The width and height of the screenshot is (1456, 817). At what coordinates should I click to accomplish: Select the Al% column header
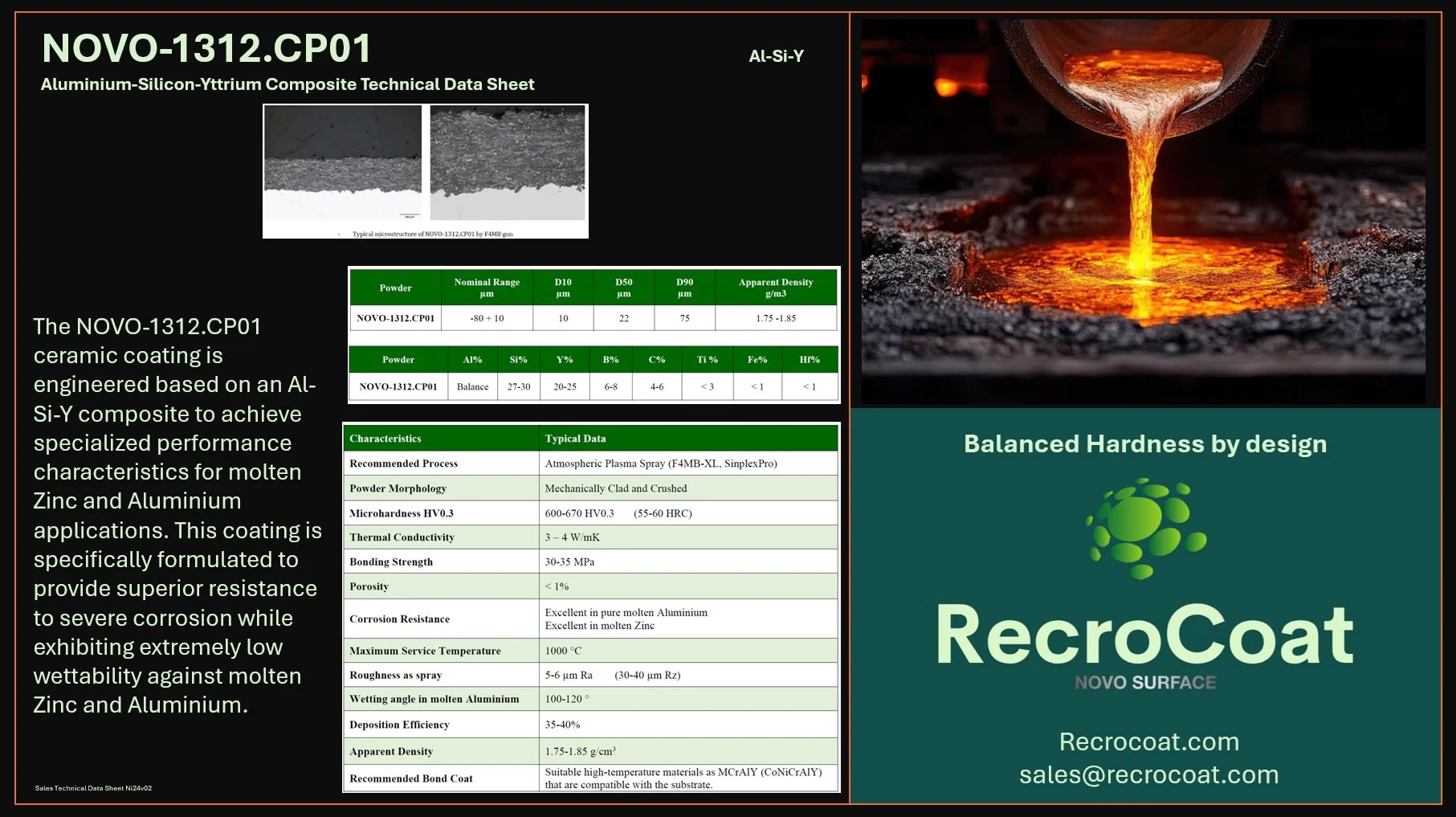click(472, 359)
